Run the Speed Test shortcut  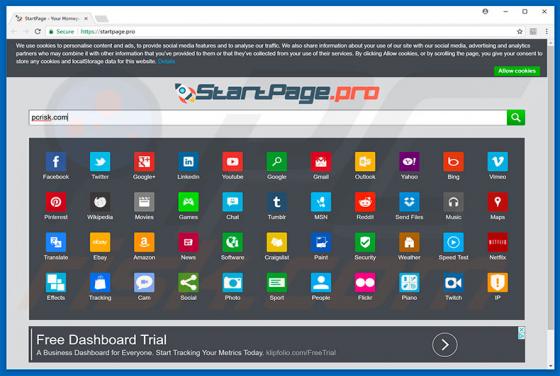[x=454, y=242]
